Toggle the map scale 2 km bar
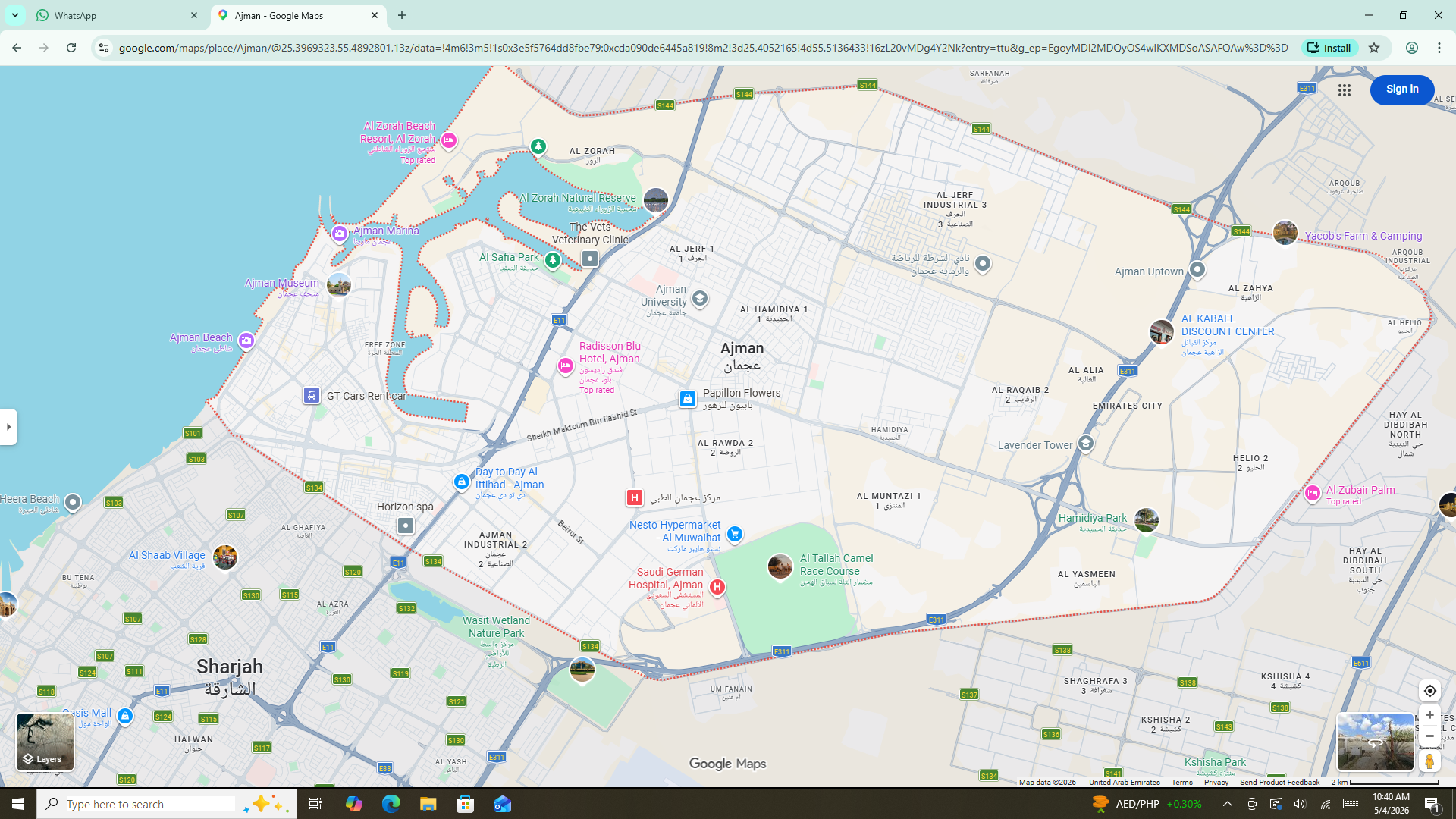 point(1385,782)
